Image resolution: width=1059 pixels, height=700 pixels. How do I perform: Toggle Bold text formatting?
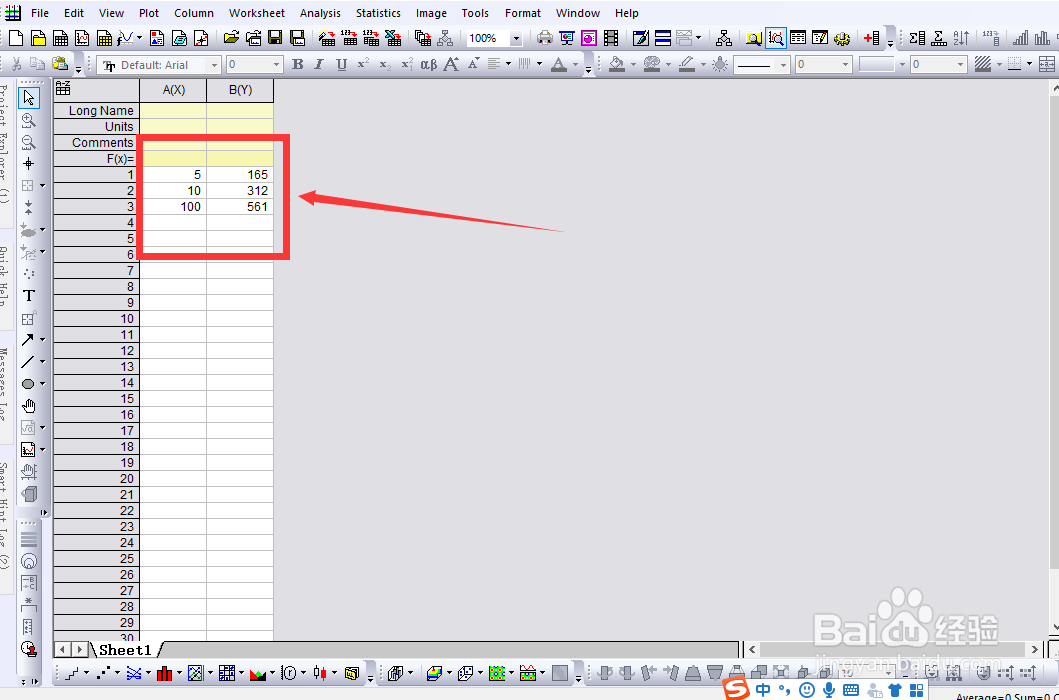(297, 64)
